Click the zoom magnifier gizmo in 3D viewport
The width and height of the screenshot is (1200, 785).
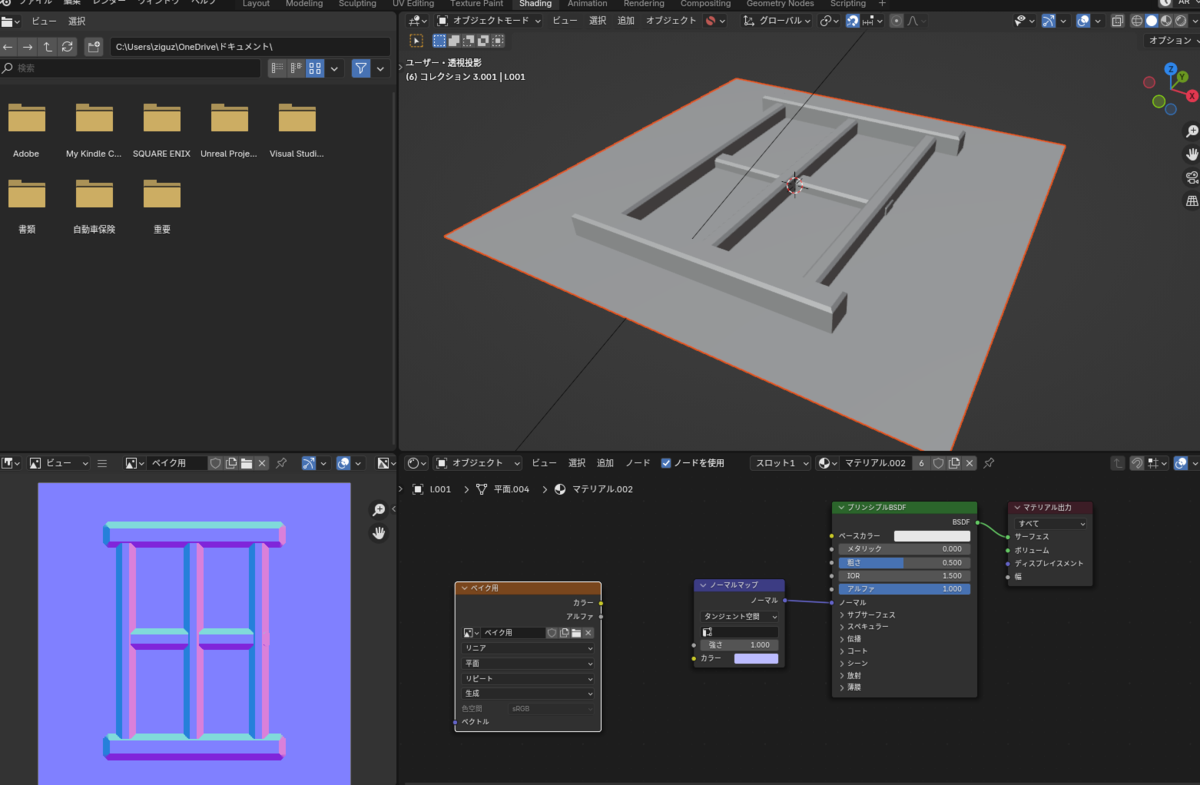tap(1192, 131)
